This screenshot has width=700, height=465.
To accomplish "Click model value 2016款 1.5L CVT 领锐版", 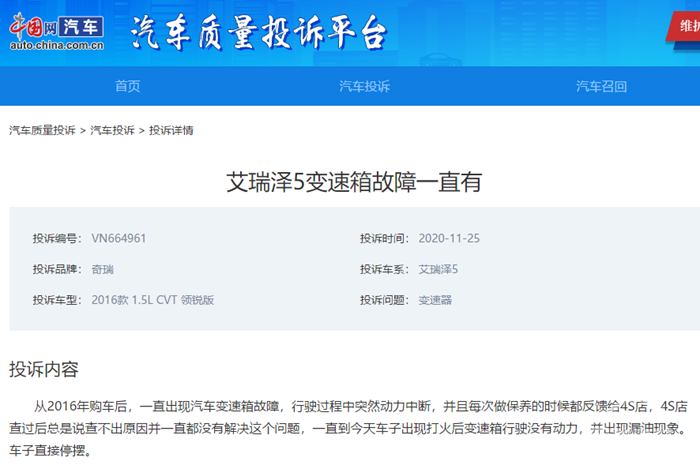I will click(153, 300).
